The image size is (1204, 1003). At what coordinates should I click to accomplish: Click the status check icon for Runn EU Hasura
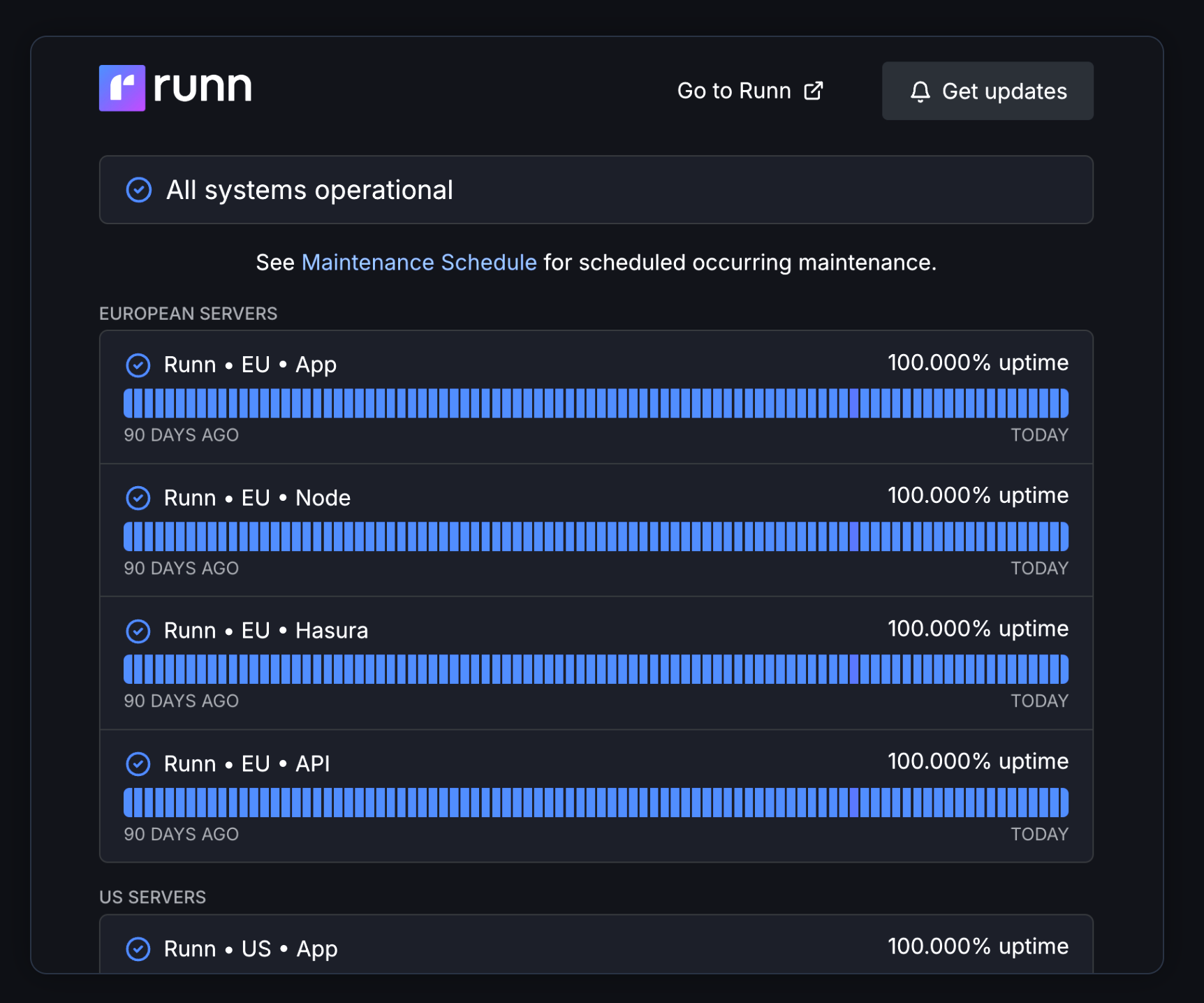click(x=138, y=631)
